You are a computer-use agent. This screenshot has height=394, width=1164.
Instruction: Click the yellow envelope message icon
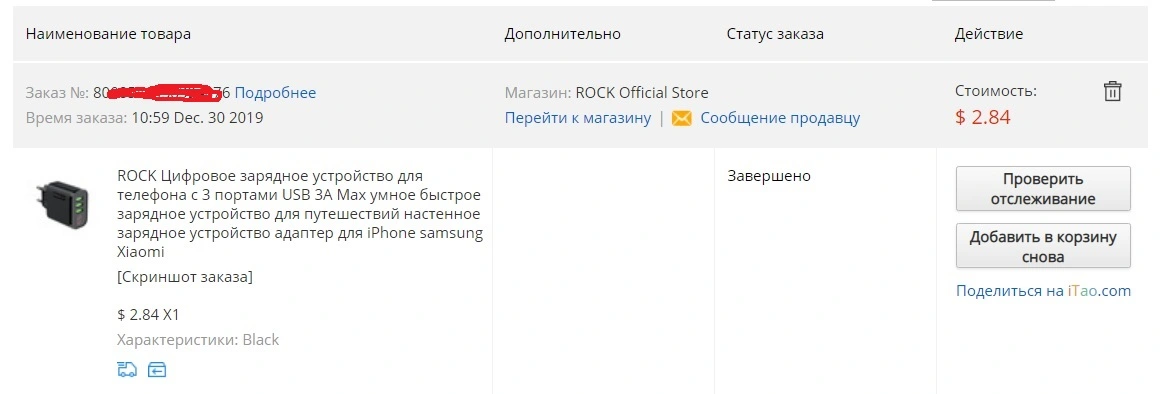(x=681, y=118)
